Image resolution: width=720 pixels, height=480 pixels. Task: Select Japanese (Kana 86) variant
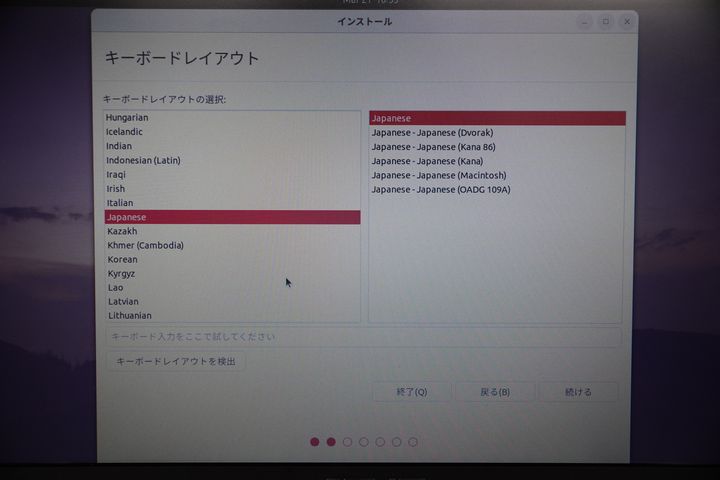497,147
